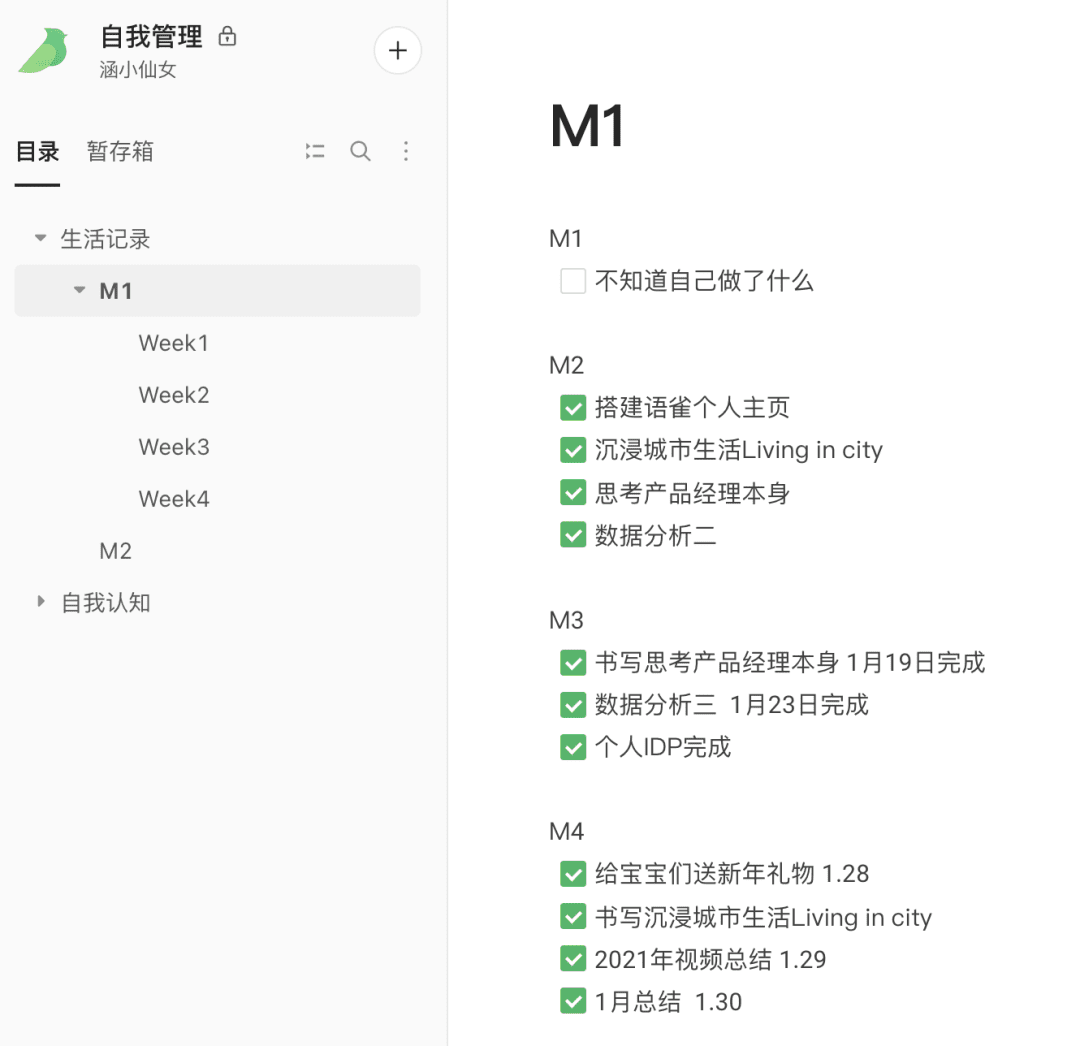
Task: Open Week2 document
Action: tap(174, 395)
